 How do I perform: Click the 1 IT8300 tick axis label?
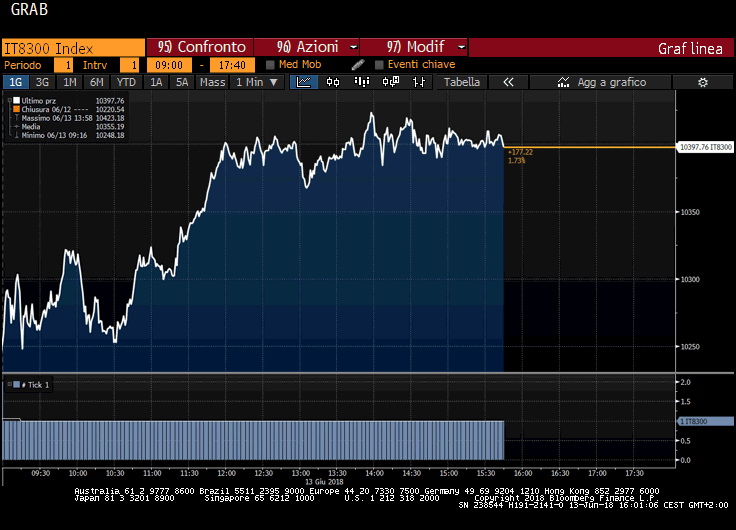point(706,421)
